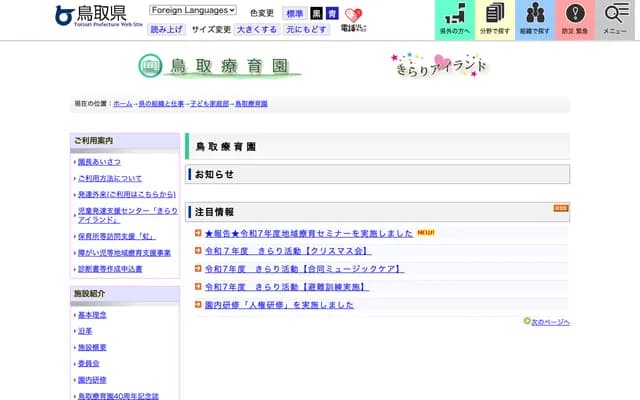Open 分野で探す icon in header
The height and width of the screenshot is (400, 640).
(x=495, y=19)
